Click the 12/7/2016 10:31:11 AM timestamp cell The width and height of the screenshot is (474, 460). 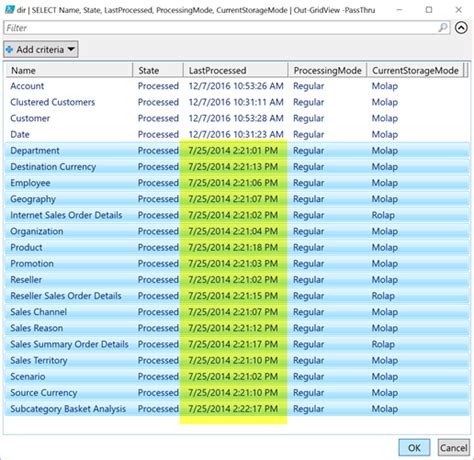pos(236,102)
